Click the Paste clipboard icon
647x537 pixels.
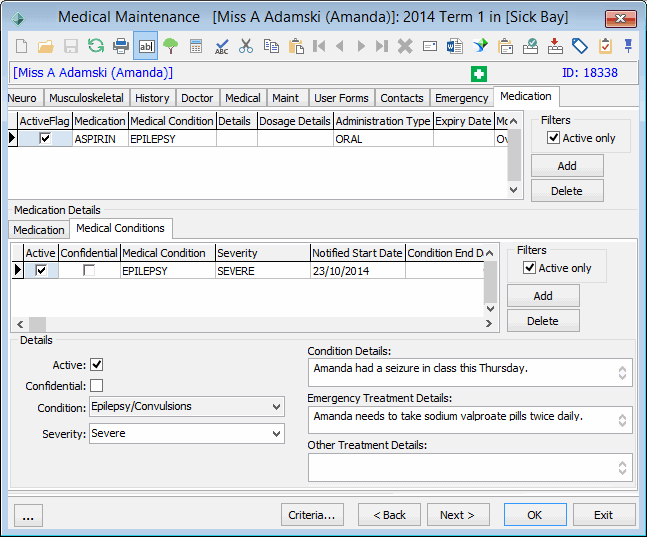point(296,46)
